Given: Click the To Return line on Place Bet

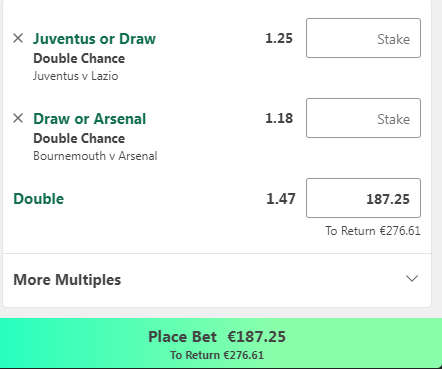Looking at the screenshot, I should [x=217, y=355].
